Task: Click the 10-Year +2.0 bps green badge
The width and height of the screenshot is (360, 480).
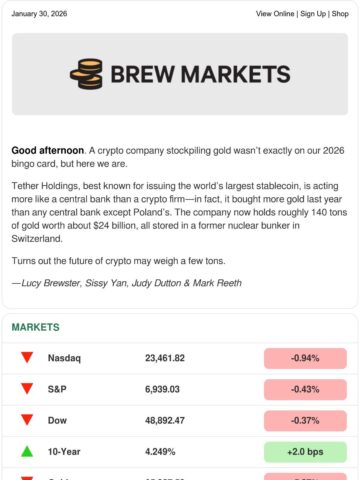Action: (305, 452)
